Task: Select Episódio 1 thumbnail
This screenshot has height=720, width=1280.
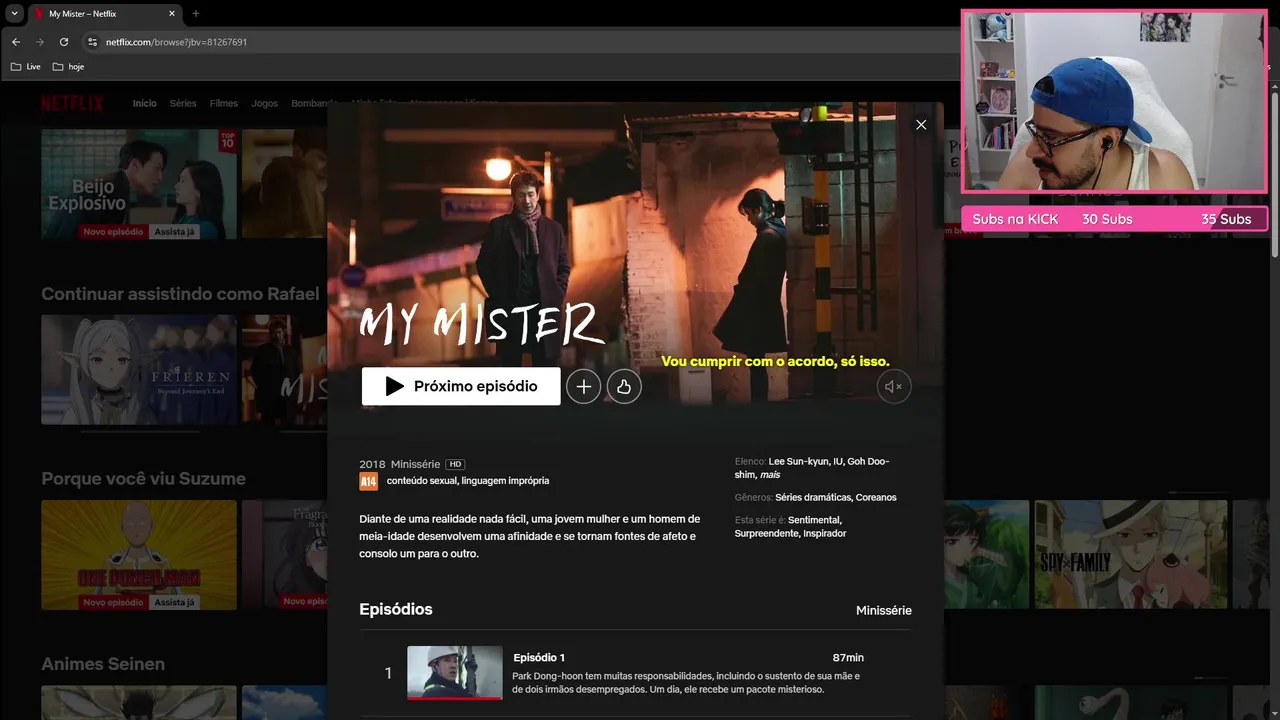Action: (x=455, y=671)
